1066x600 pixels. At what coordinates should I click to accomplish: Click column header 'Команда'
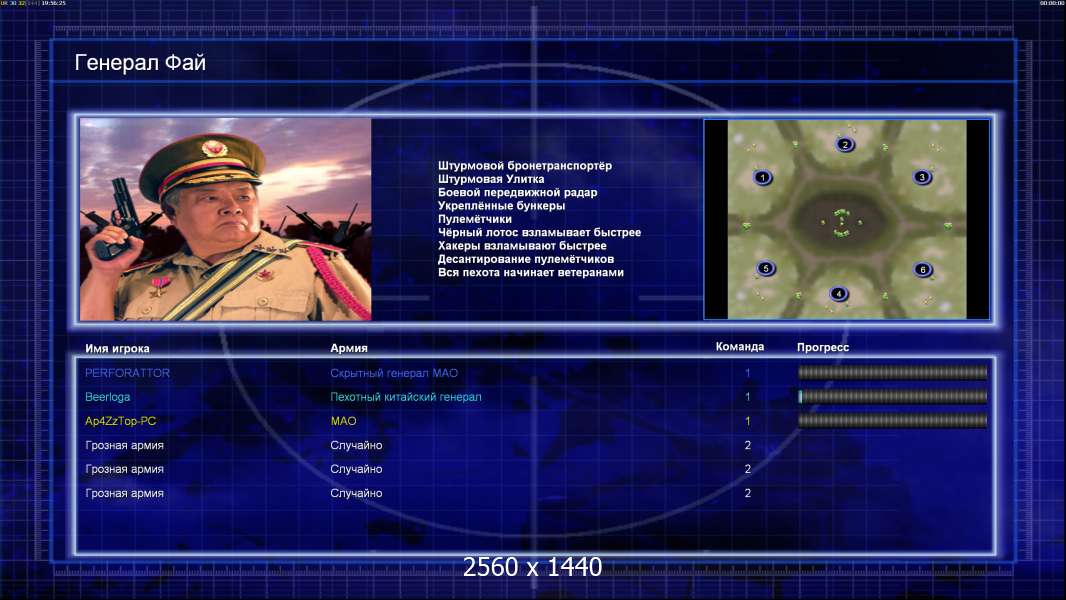[x=740, y=347]
